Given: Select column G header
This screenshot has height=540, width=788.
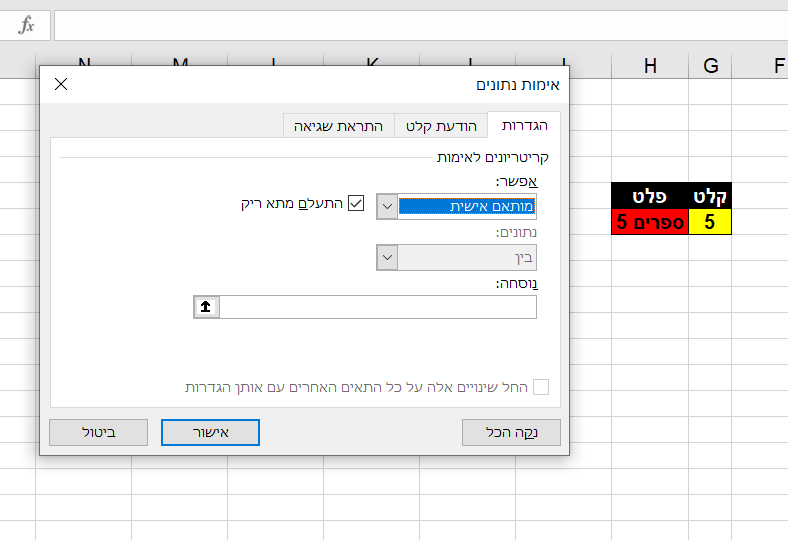Looking at the screenshot, I should tap(710, 66).
